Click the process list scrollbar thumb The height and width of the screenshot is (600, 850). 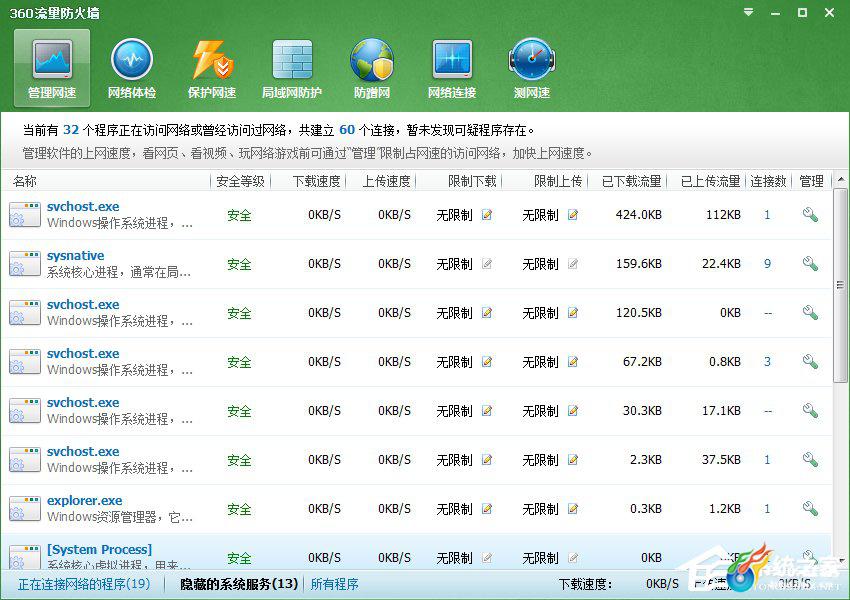[841, 285]
